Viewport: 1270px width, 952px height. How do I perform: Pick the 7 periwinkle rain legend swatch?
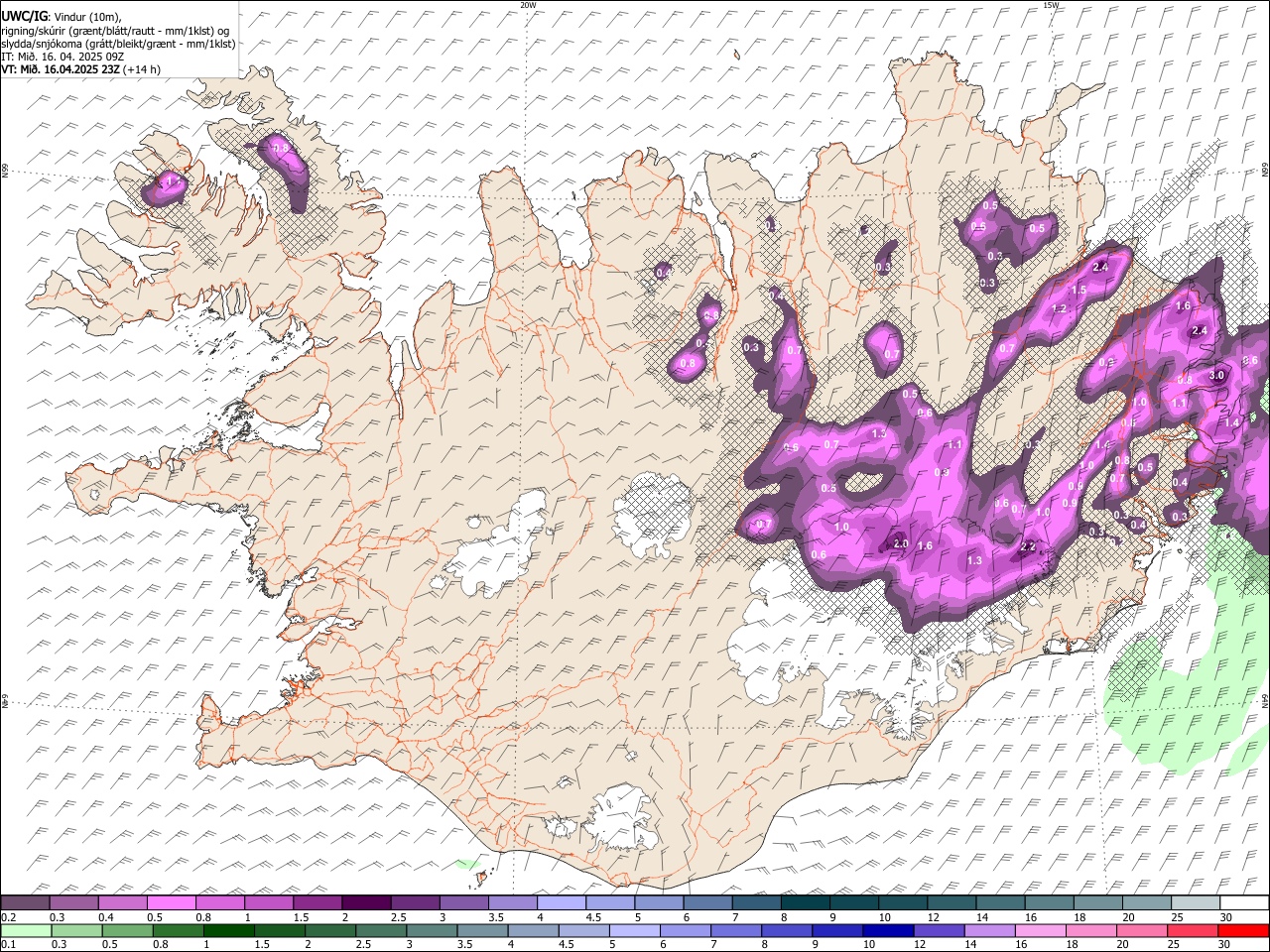(736, 930)
